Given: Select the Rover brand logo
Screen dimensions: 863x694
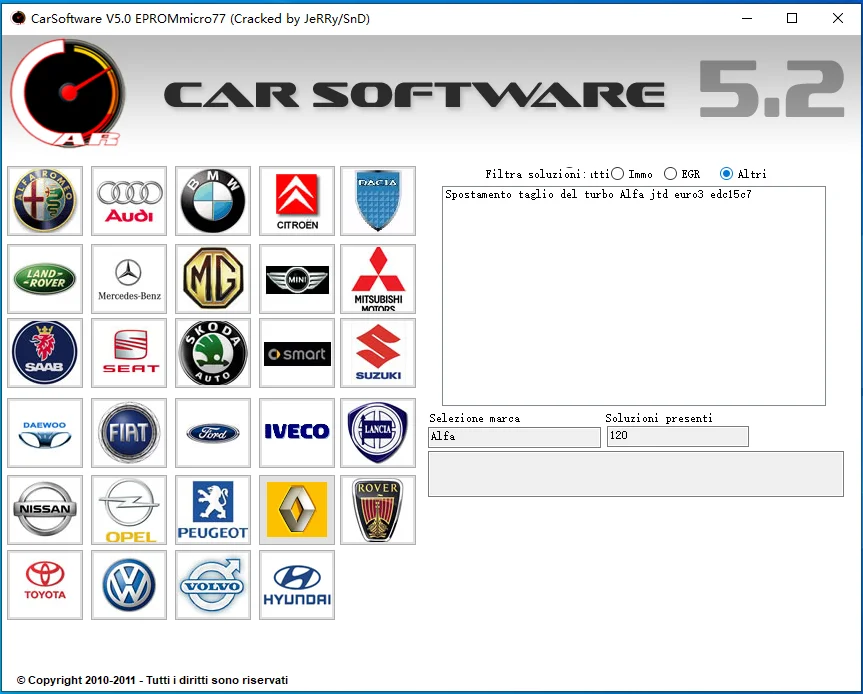Looking at the screenshot, I should [378, 510].
